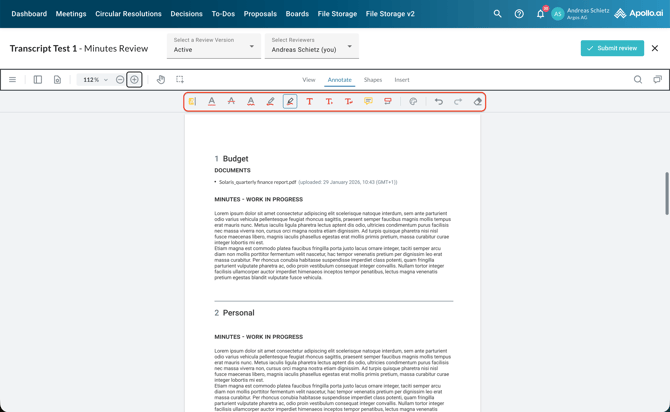
Task: Switch to the Shapes tab
Action: tap(372, 80)
